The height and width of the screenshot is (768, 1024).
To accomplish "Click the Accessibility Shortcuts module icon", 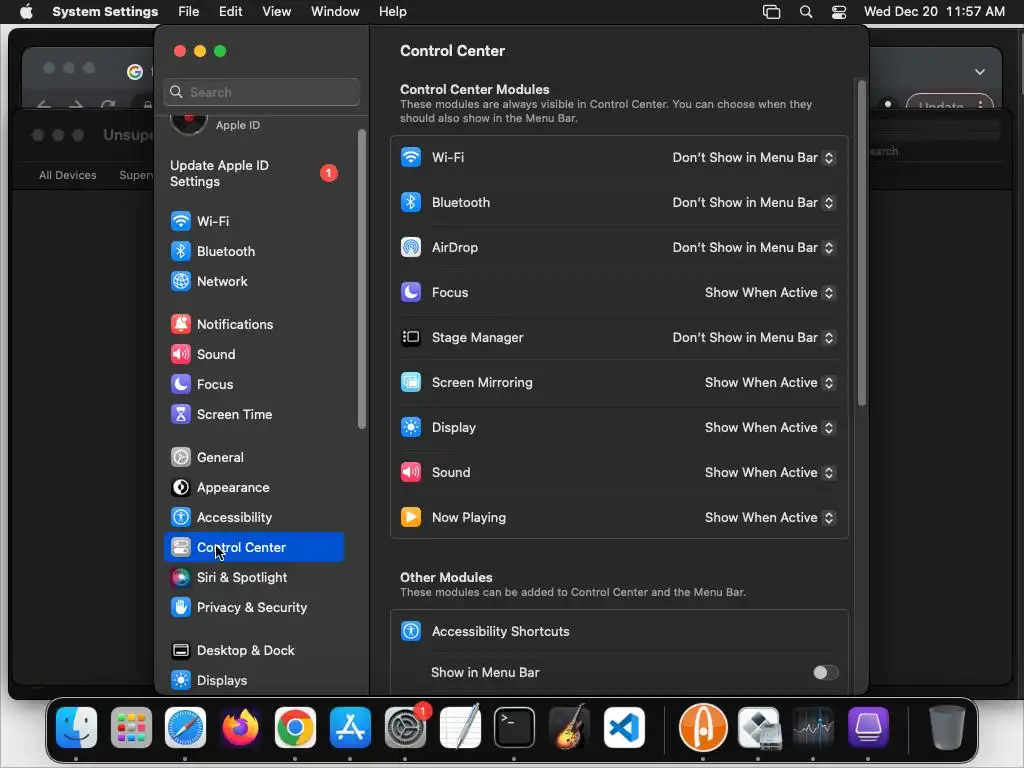I will (x=411, y=632).
